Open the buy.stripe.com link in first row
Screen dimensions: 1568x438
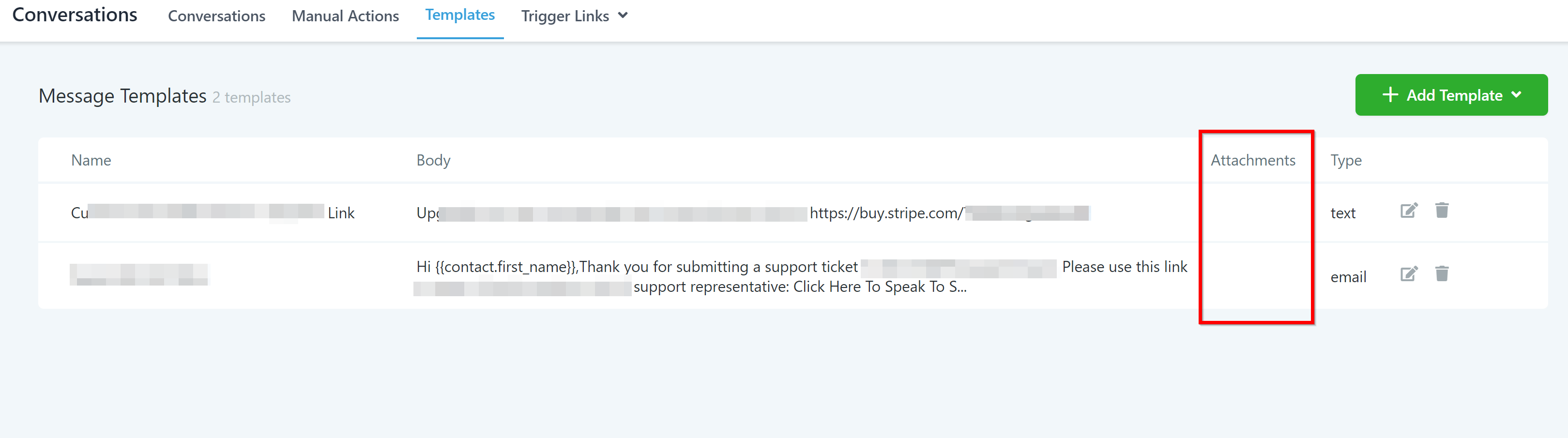pos(885,213)
